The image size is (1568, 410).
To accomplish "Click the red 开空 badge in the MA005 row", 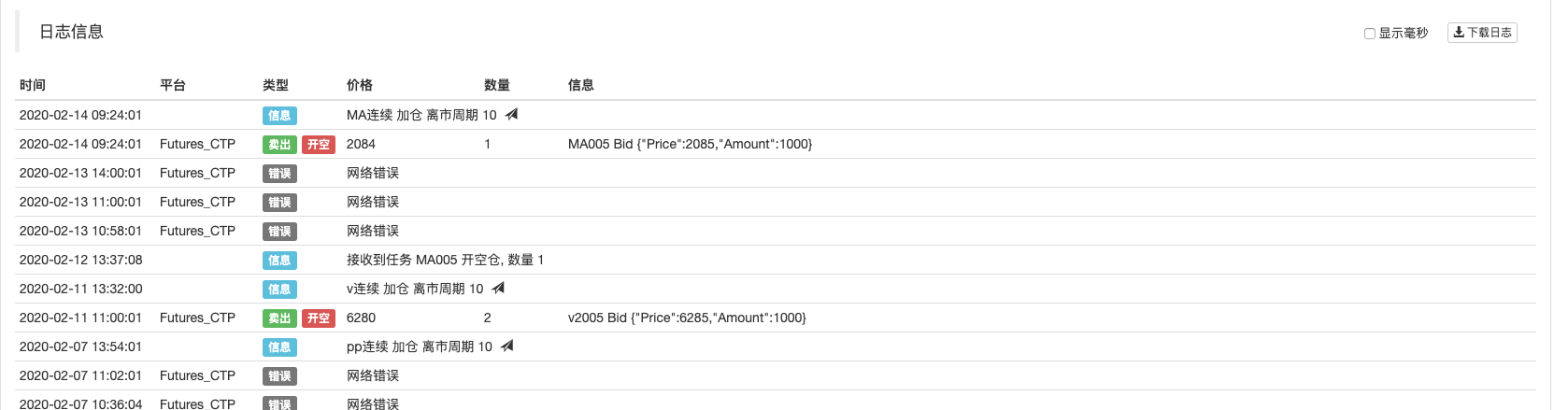I will pyautogui.click(x=319, y=145).
